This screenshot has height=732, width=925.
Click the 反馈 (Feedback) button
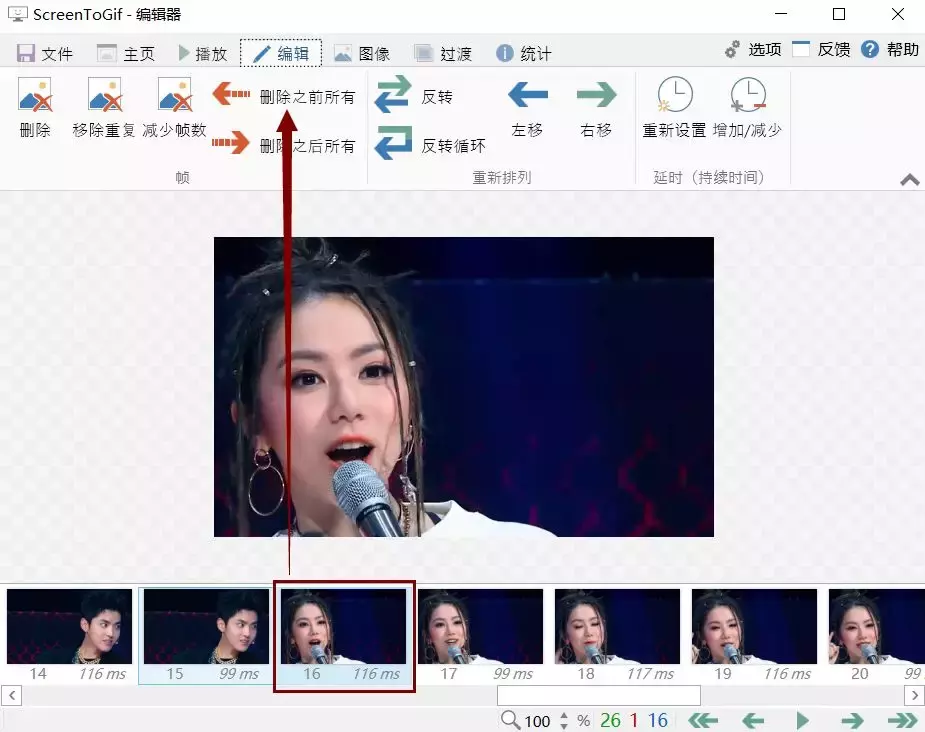point(821,50)
